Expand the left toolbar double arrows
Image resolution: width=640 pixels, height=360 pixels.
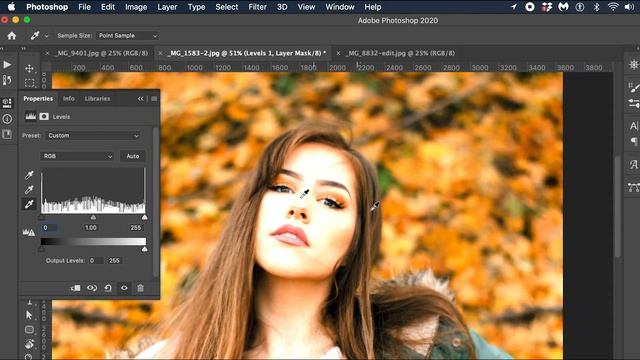[x=23, y=48]
